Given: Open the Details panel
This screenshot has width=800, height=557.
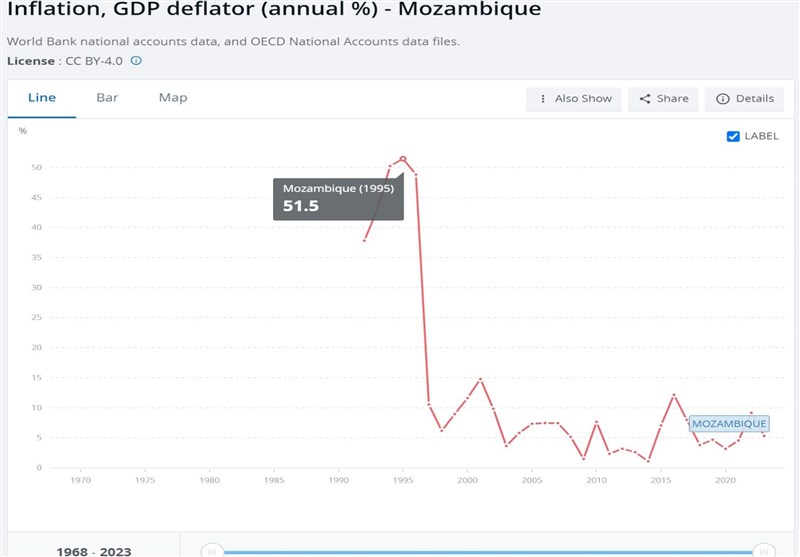Looking at the screenshot, I should click(745, 99).
